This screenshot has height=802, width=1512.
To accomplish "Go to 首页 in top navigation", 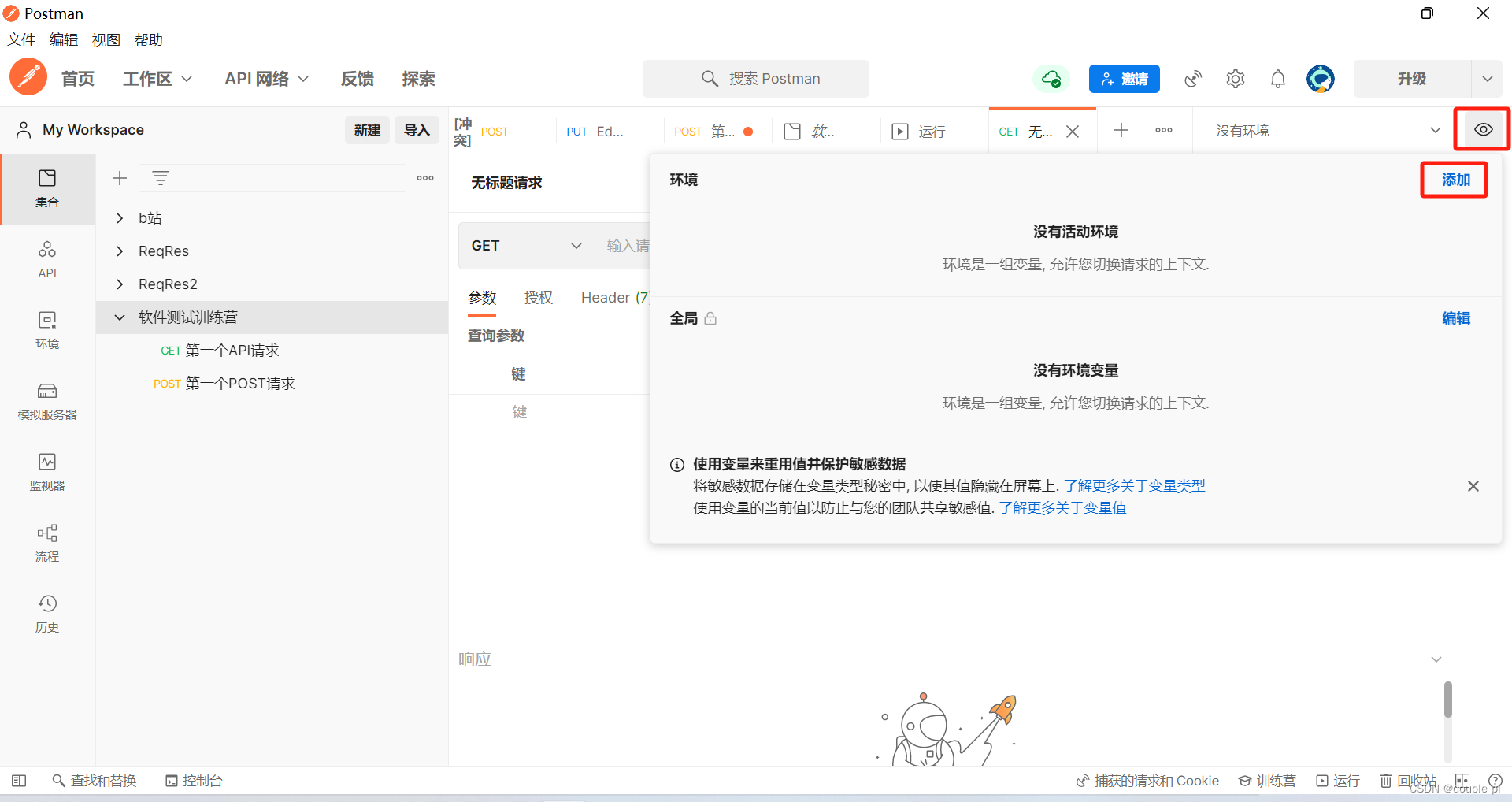I will (x=78, y=79).
